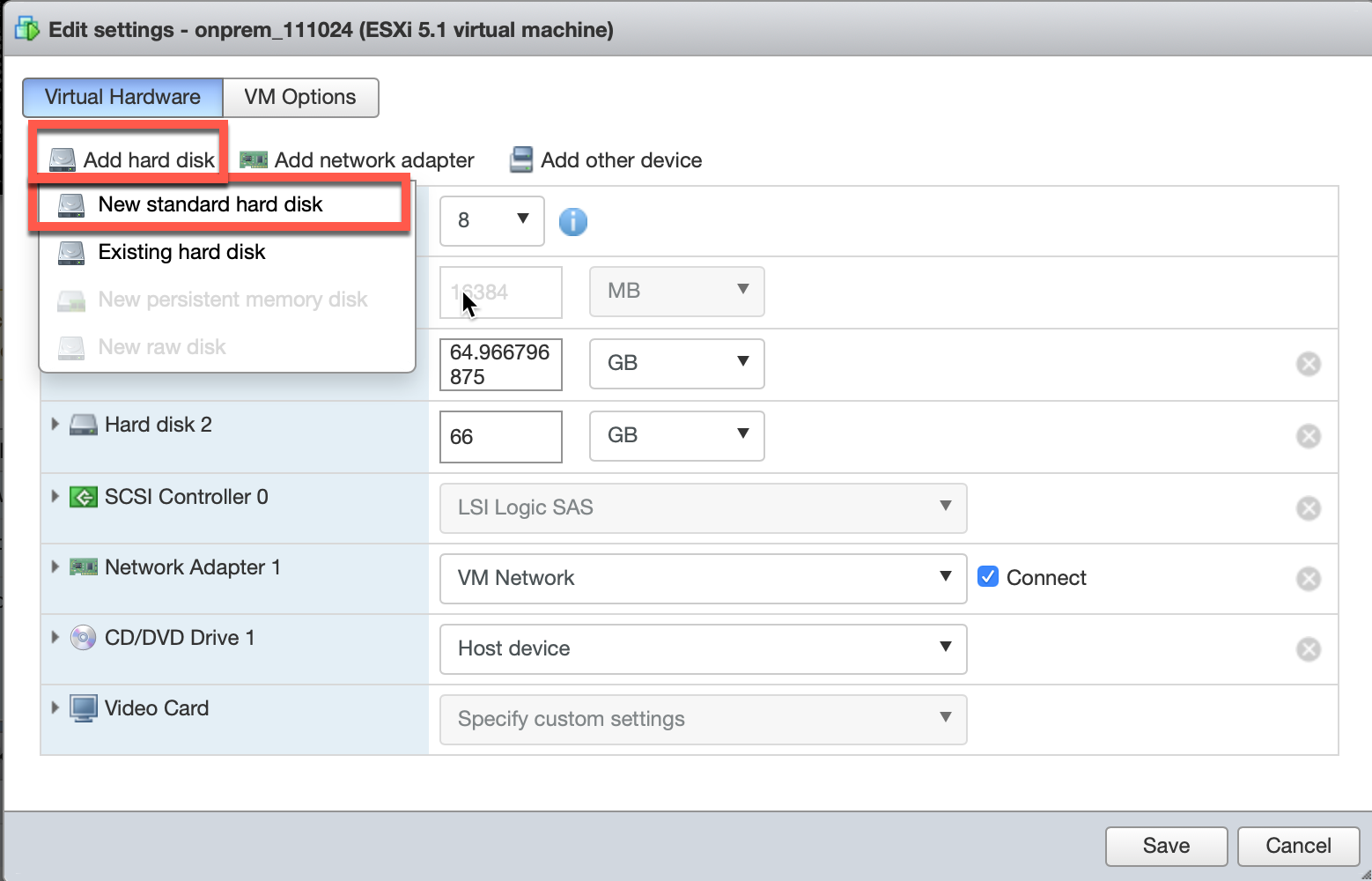Click the SCSI Controller 0 icon
The image size is (1372, 881).
point(84,497)
